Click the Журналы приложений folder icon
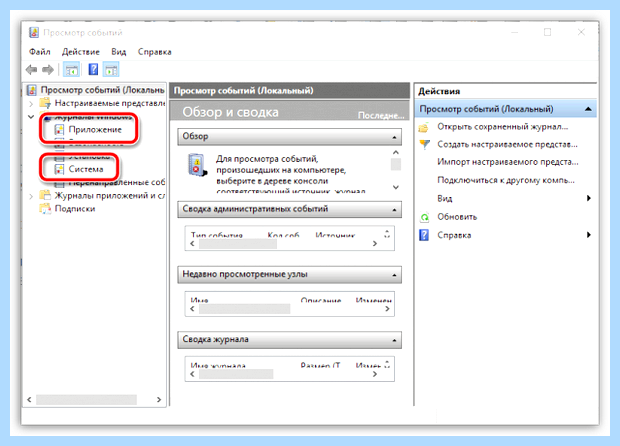This screenshot has height=446, width=620. (45, 195)
